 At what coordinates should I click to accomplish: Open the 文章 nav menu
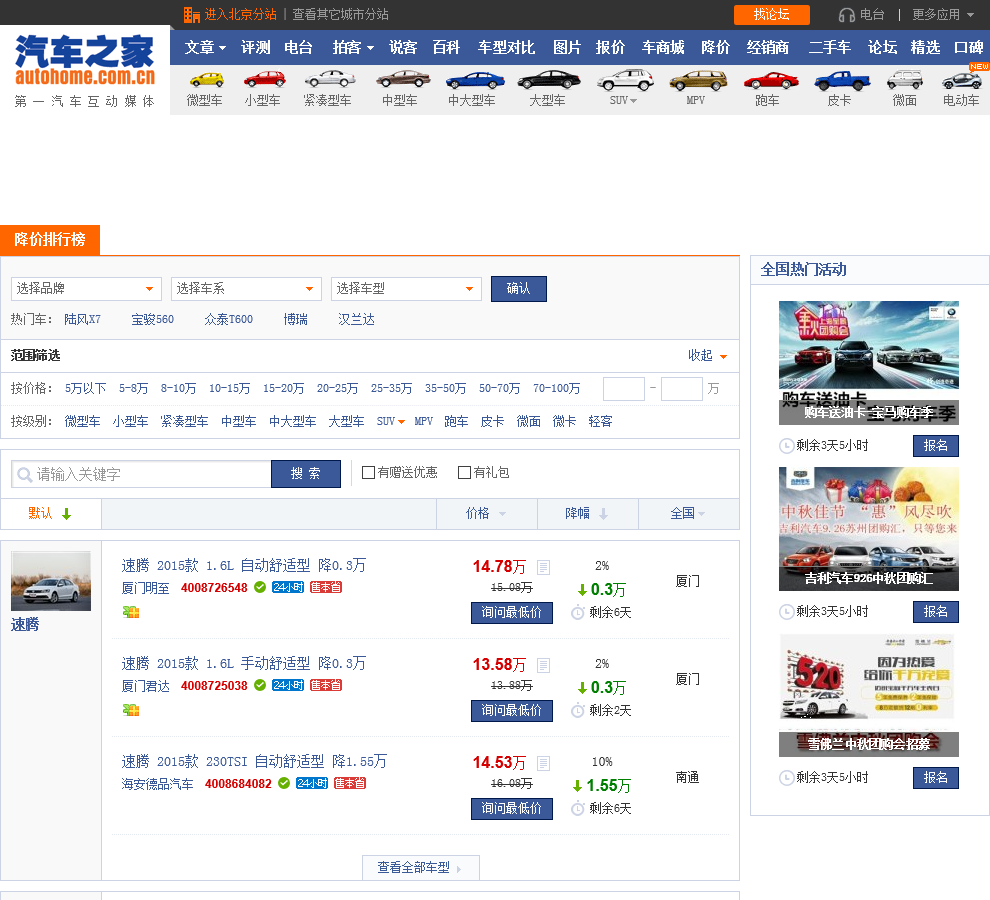tap(205, 47)
